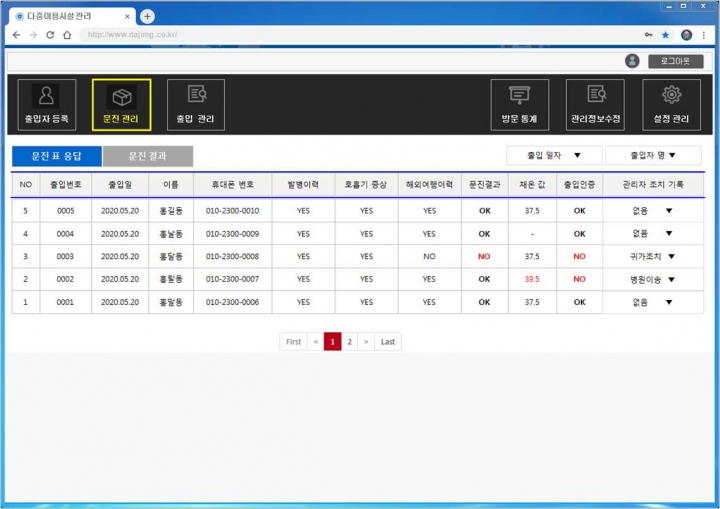720x509 pixels.
Task: Click entry number 0005
Action: 66,211
